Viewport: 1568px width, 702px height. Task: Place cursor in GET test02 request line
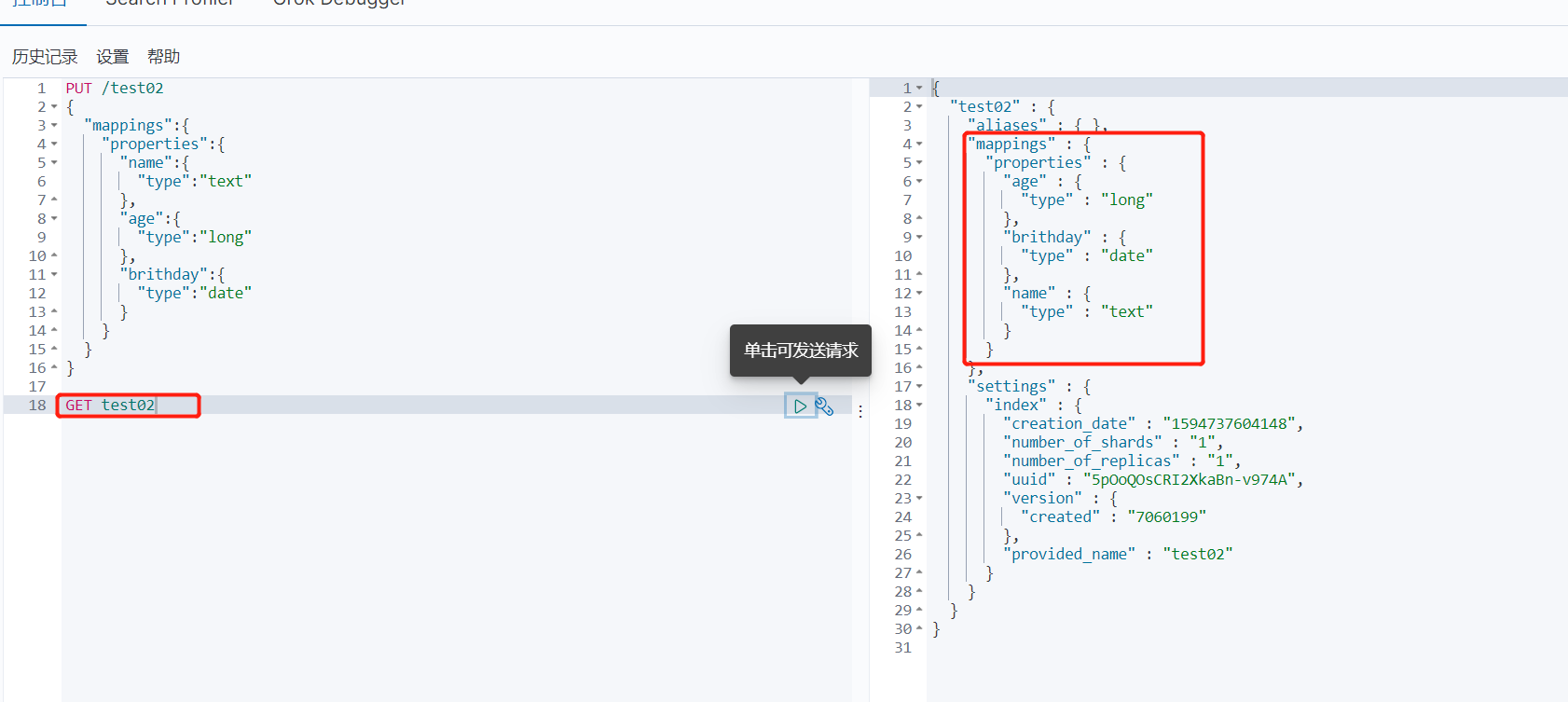(x=110, y=406)
